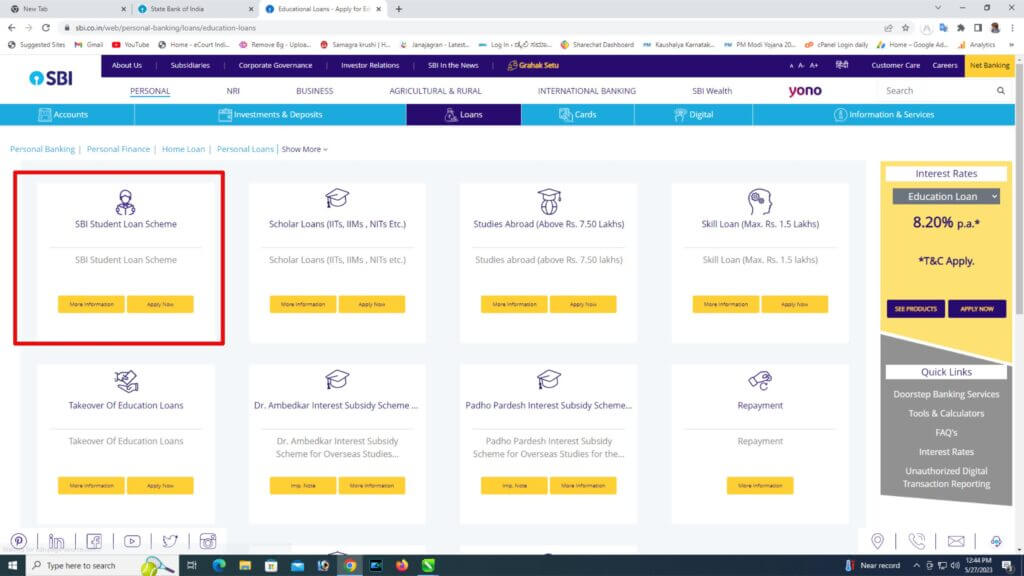Click the Dr. Ambedkar scheme cap icon
The height and width of the screenshot is (576, 1024).
point(337,379)
